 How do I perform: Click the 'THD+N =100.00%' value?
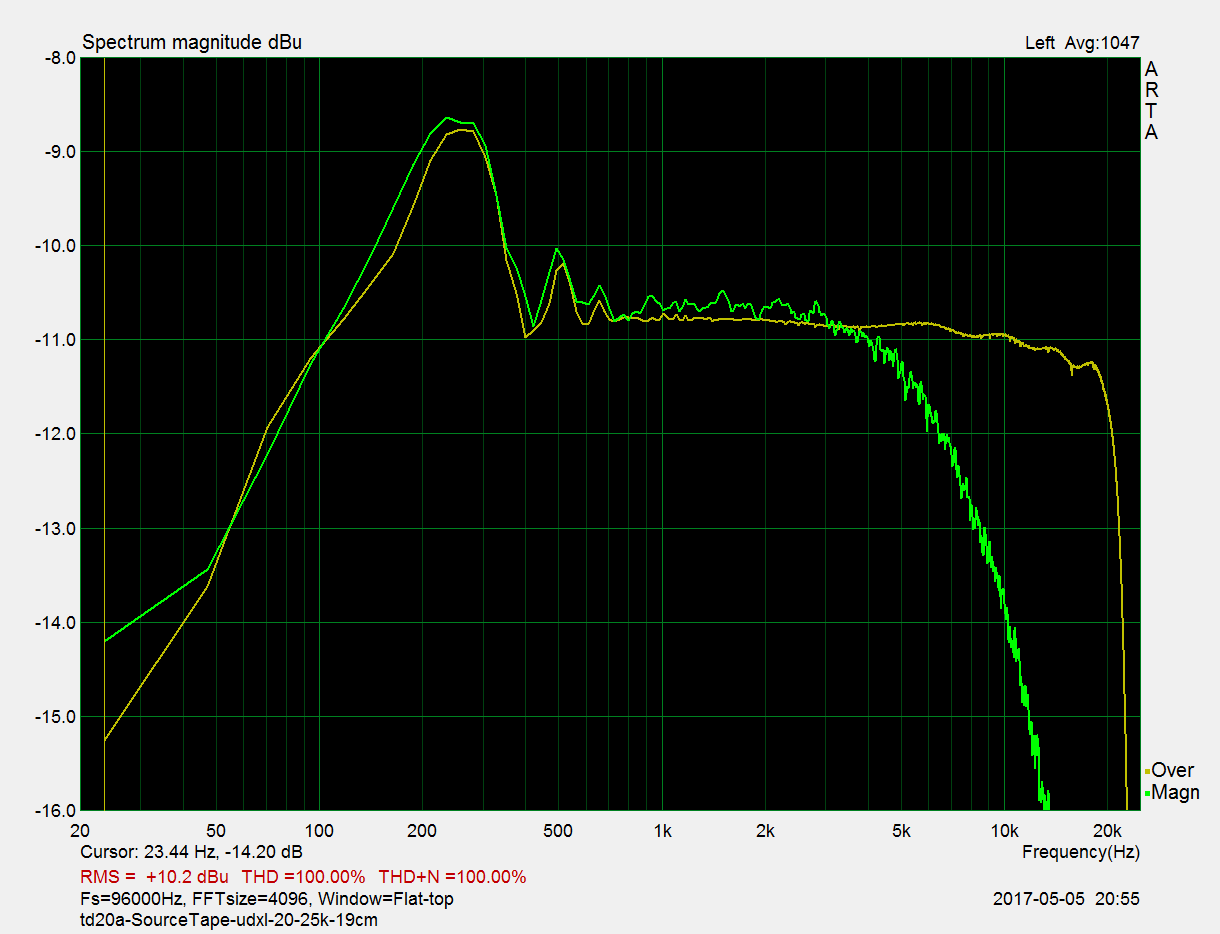452,877
